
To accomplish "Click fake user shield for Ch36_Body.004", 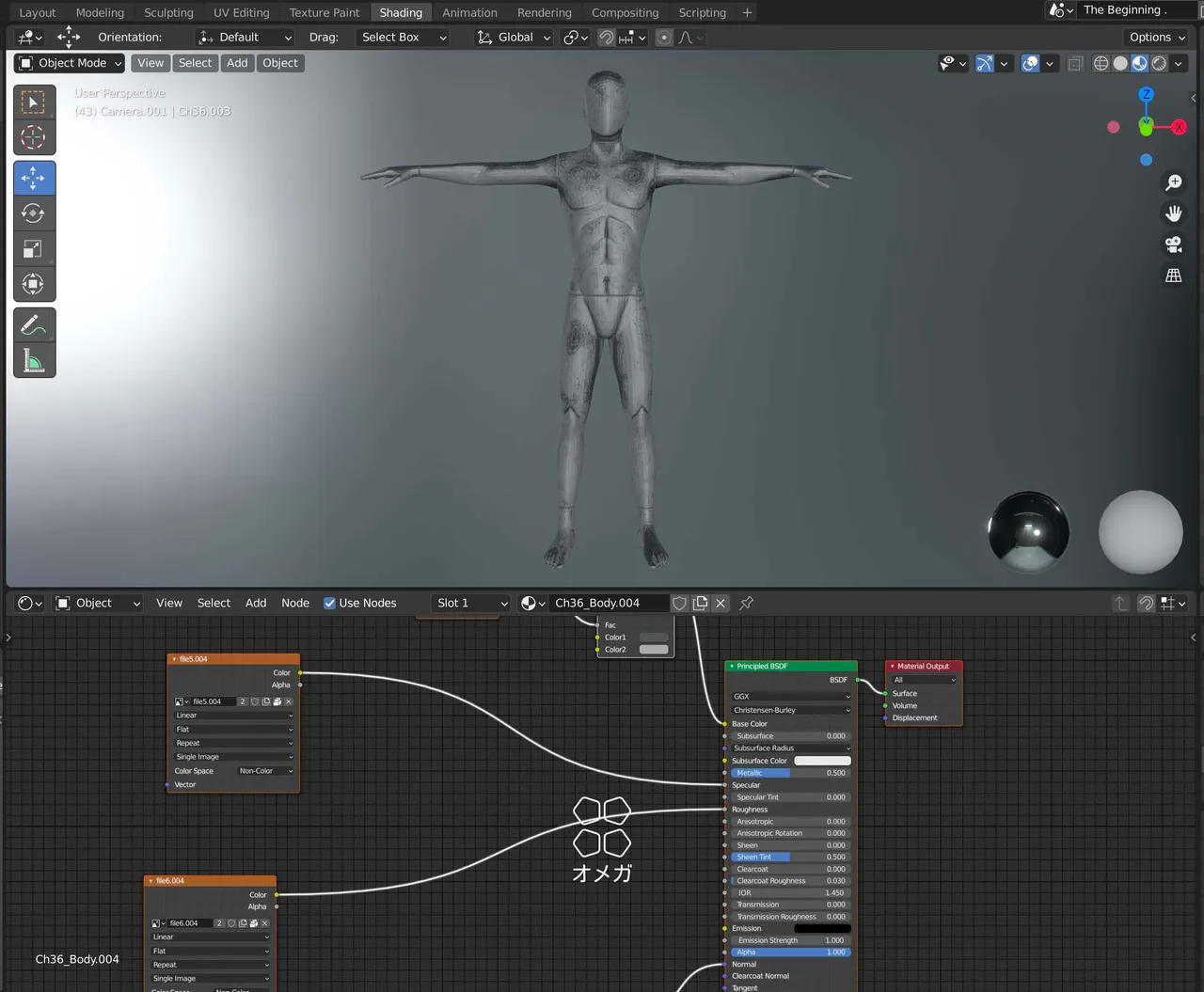I will click(x=680, y=604).
